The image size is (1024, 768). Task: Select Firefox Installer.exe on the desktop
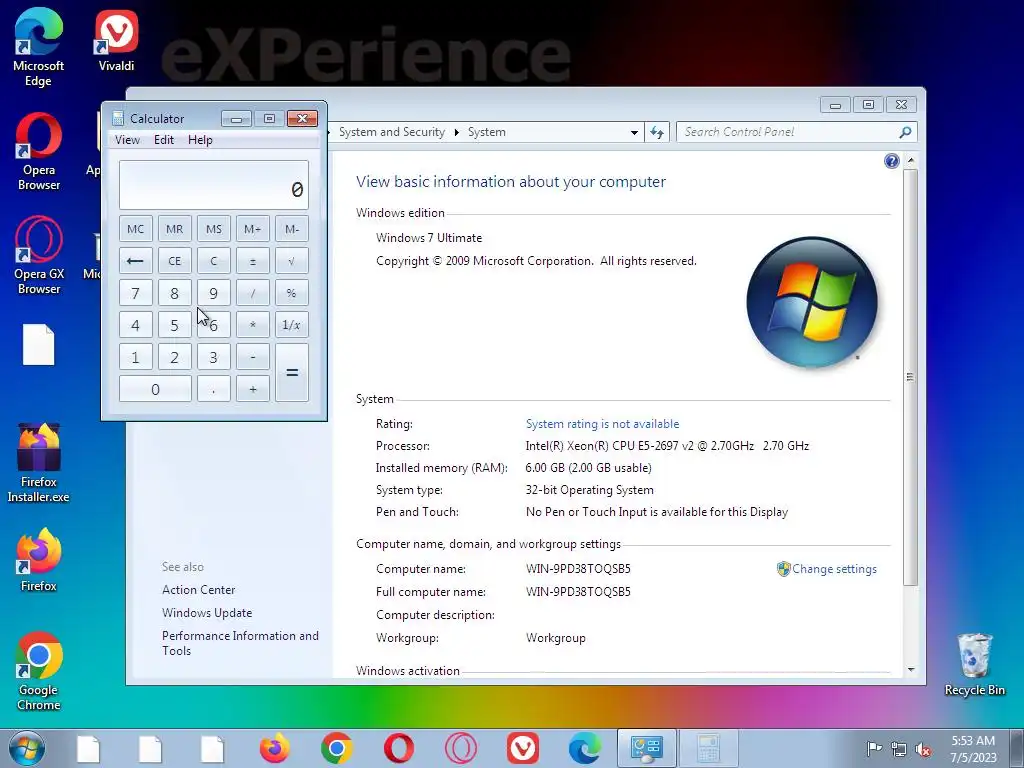(39, 462)
